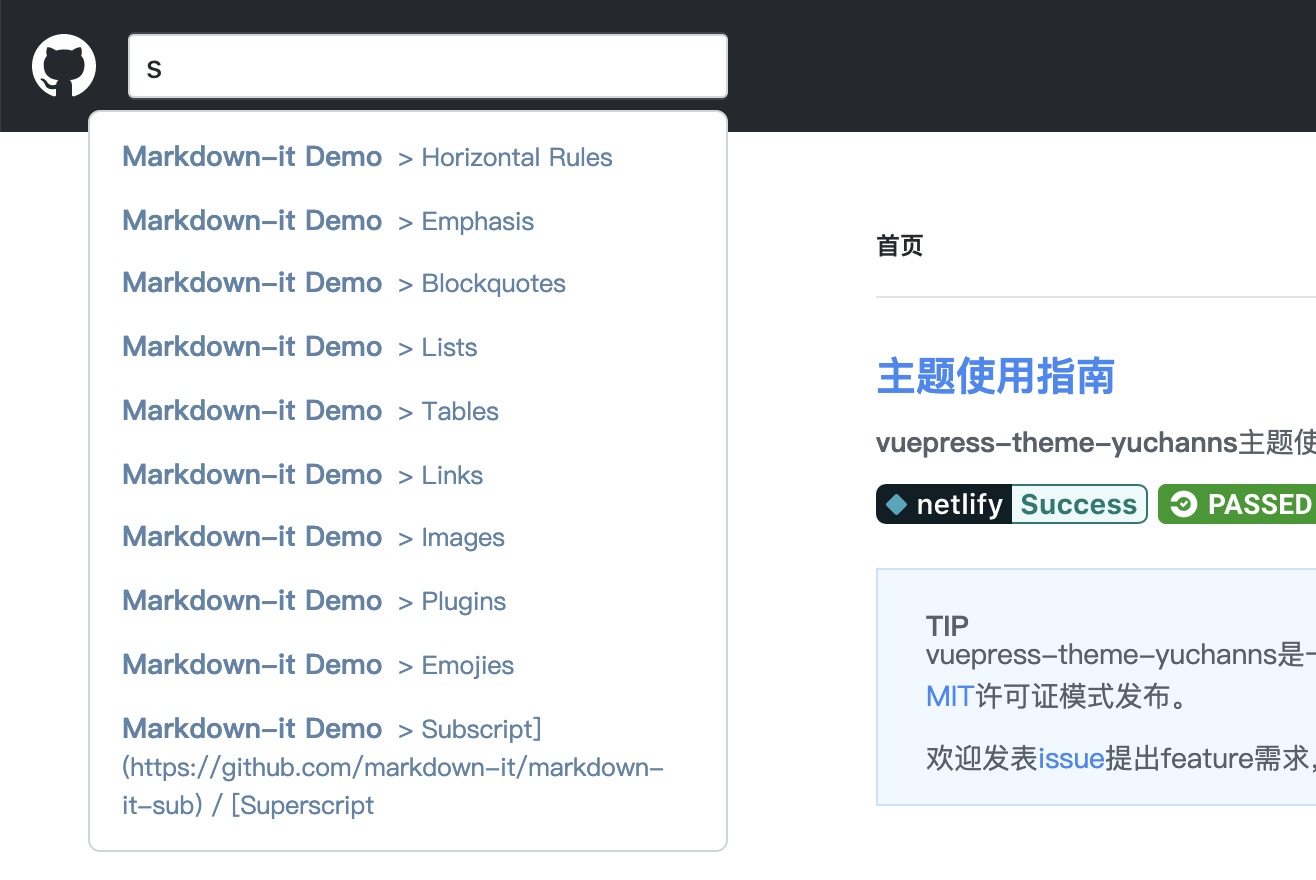Select the Plugins search suggestion
Image resolution: width=1316 pixels, height=880 pixels.
coord(408,601)
